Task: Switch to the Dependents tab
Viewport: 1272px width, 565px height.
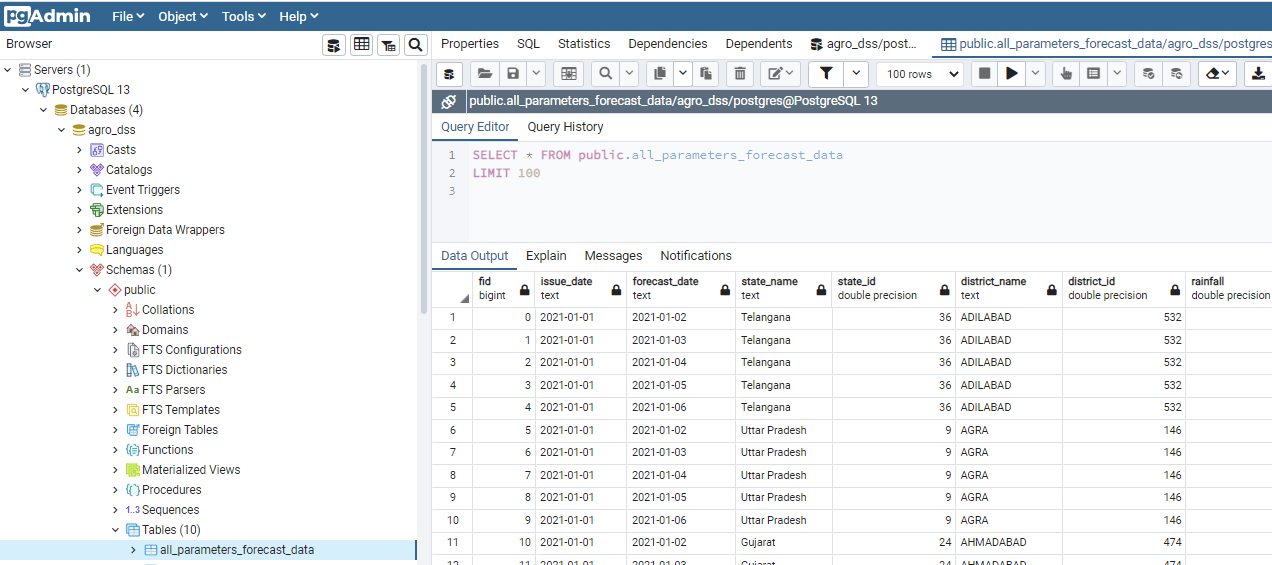Action: click(x=759, y=44)
